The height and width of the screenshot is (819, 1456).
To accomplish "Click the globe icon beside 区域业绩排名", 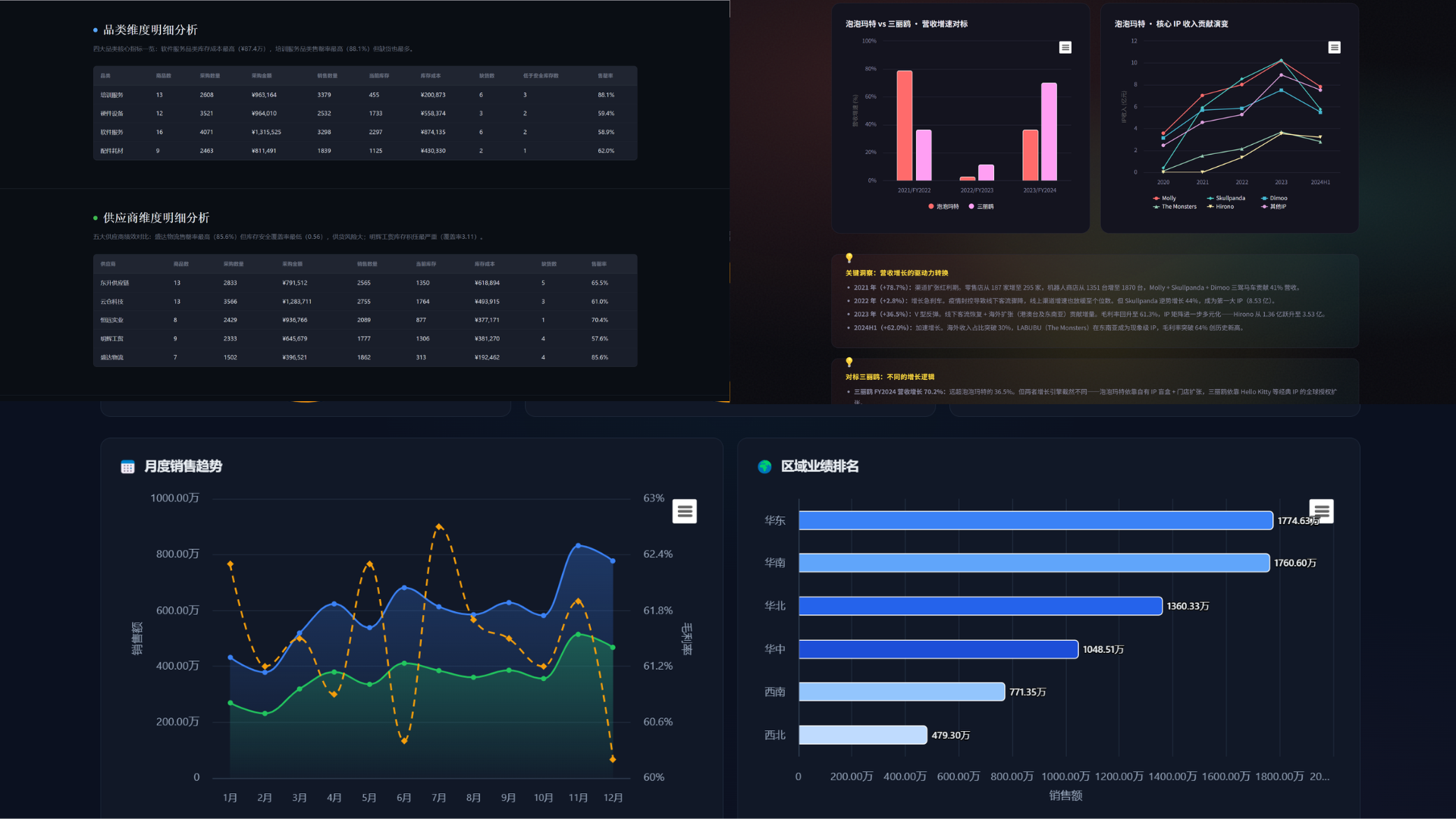I will pyautogui.click(x=764, y=467).
